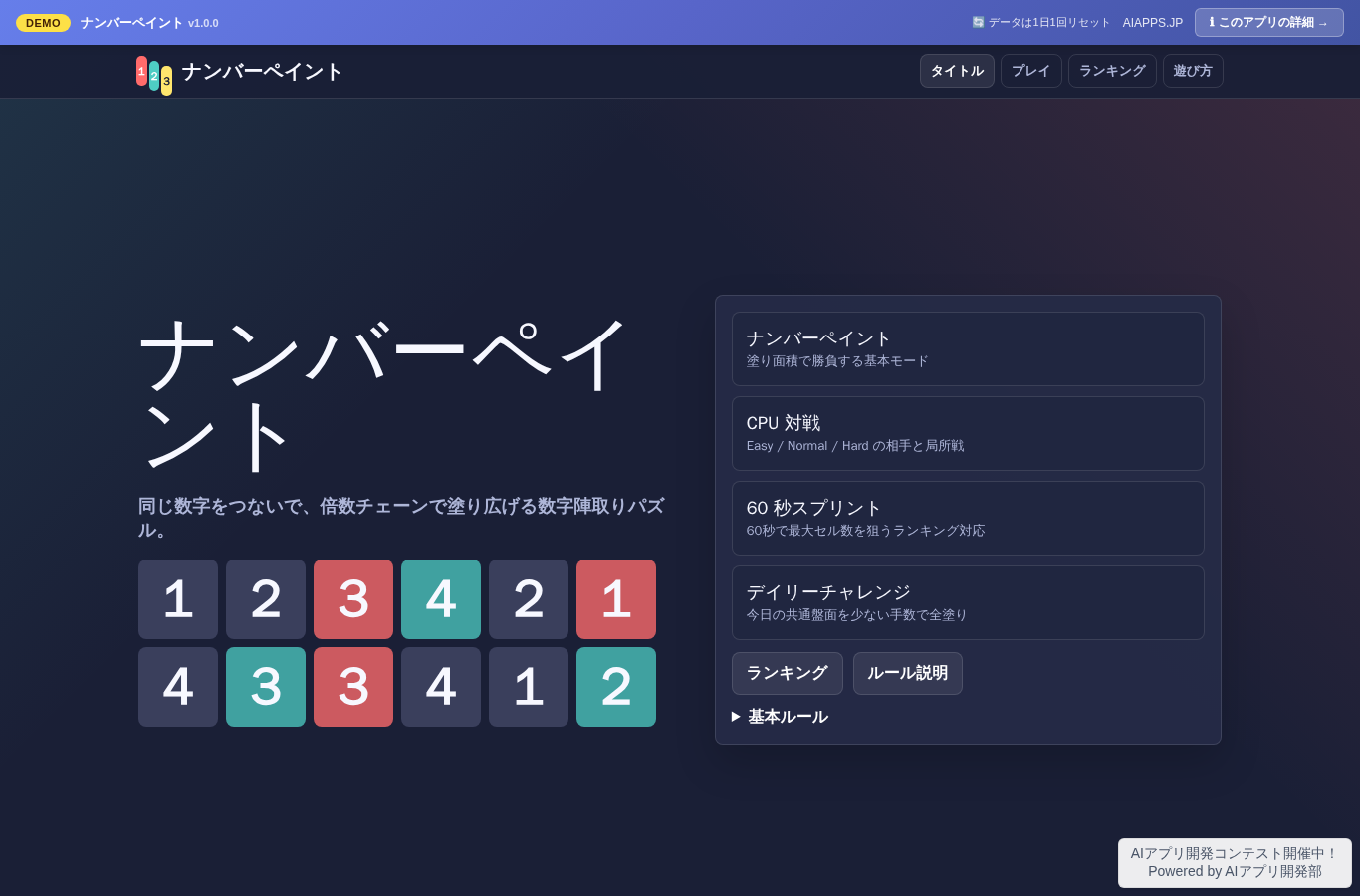Choose the 60 秒スプリント mode

pos(968,518)
